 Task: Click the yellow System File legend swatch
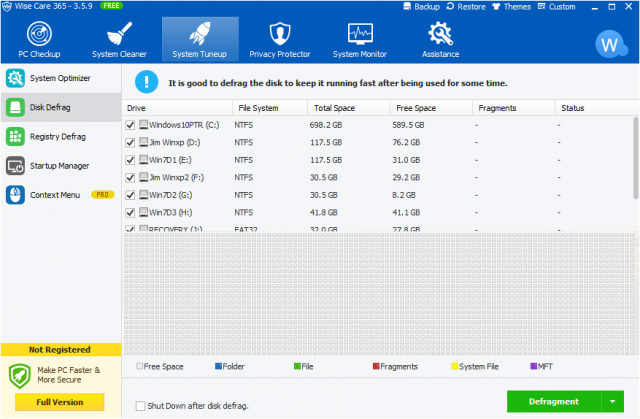(455, 366)
